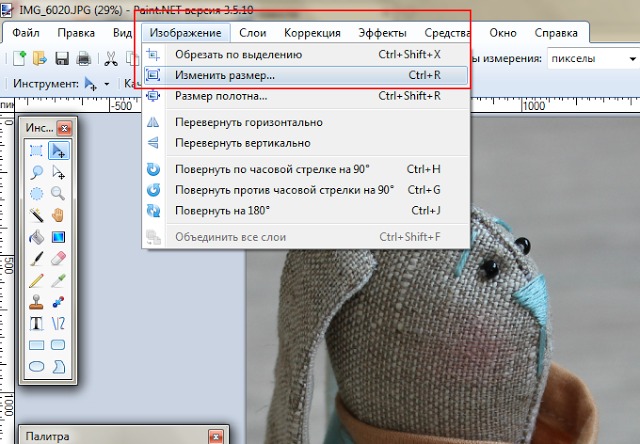Close the Палитра panel
The height and width of the screenshot is (444, 640).
[216, 437]
